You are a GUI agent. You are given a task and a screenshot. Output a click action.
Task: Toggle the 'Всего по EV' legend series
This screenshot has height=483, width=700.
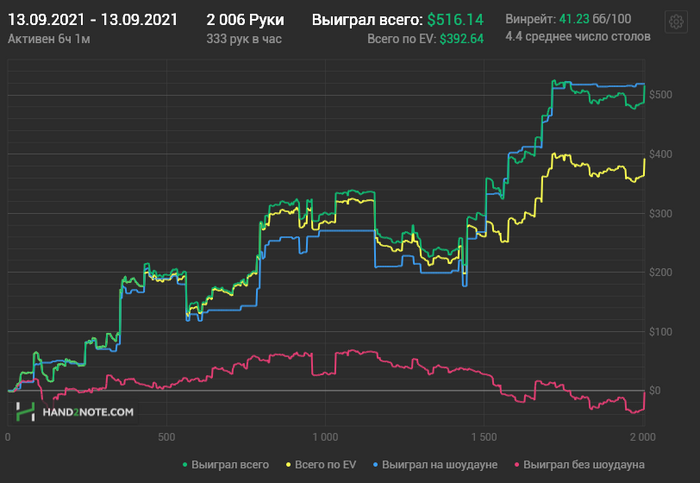tap(321, 465)
